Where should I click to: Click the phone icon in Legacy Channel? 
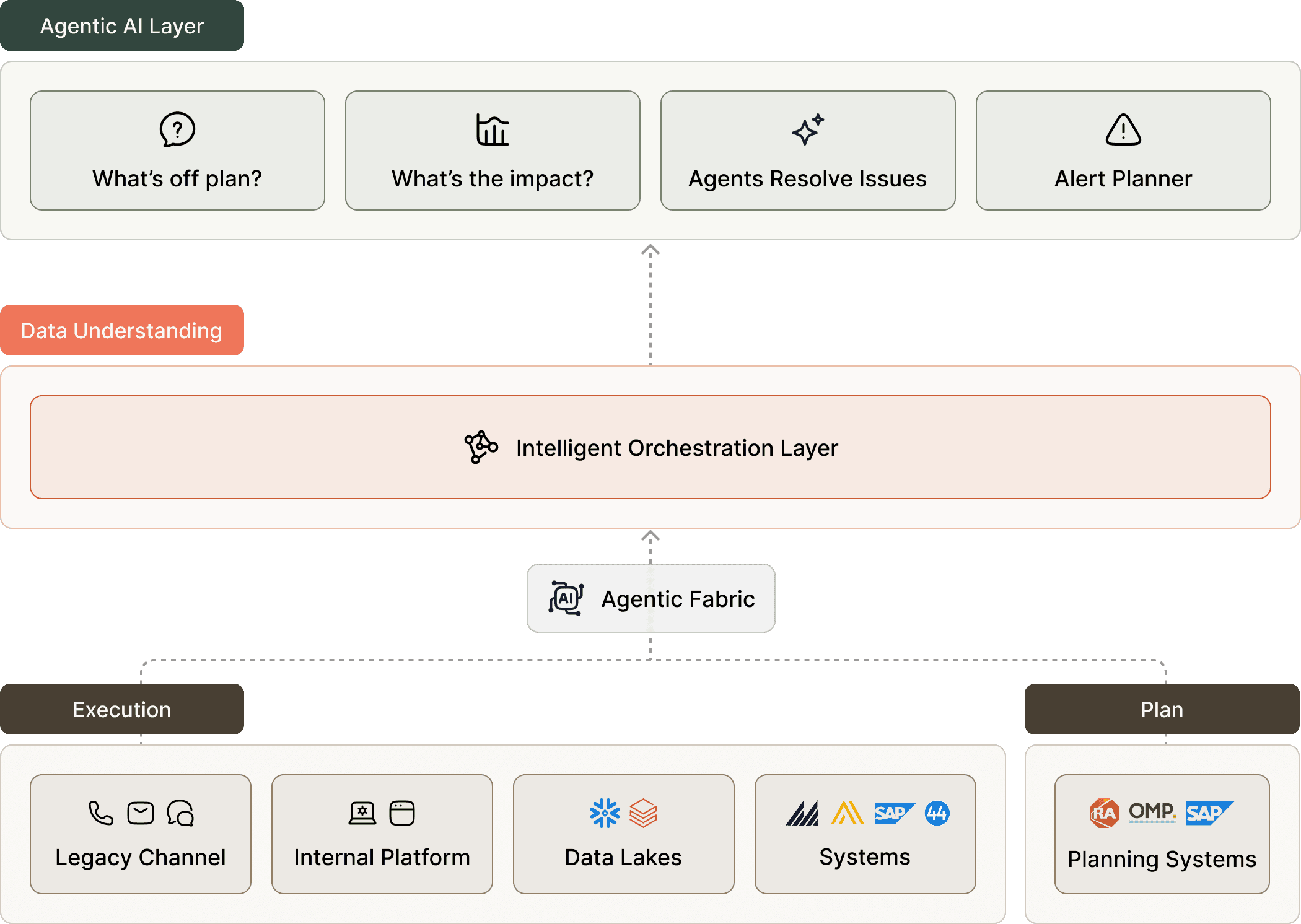coord(101,813)
